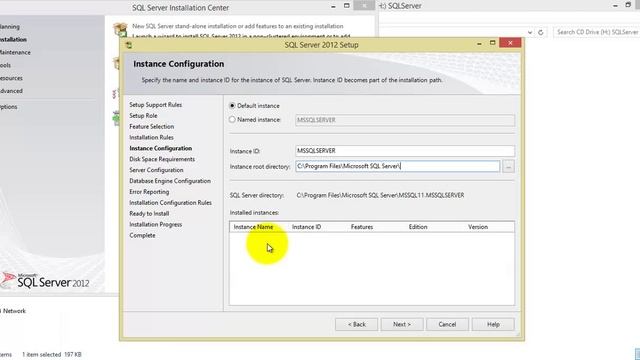Click Installation Progress step
Screen dimensions: 640x360
[156, 224]
